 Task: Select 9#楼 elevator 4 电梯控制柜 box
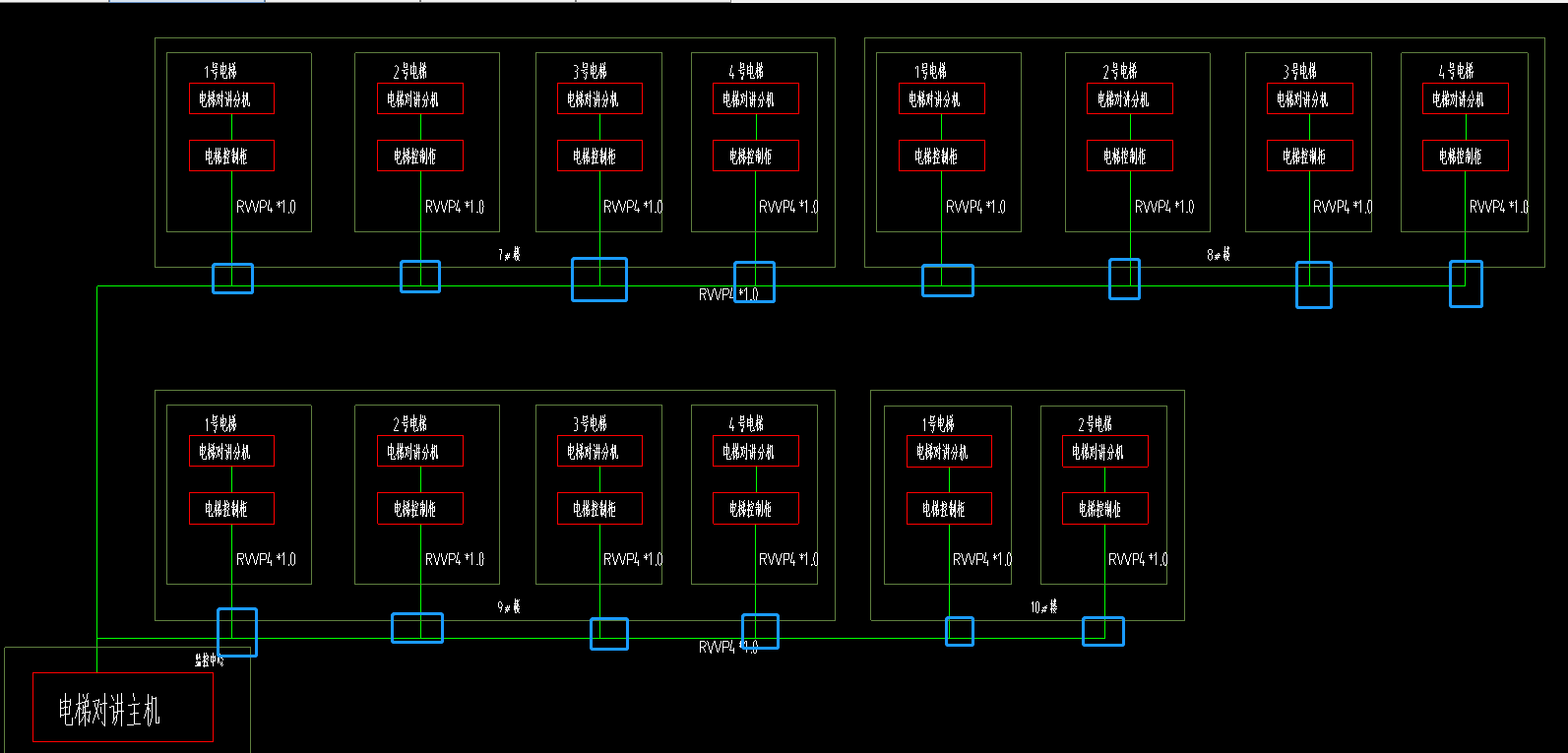point(756,508)
